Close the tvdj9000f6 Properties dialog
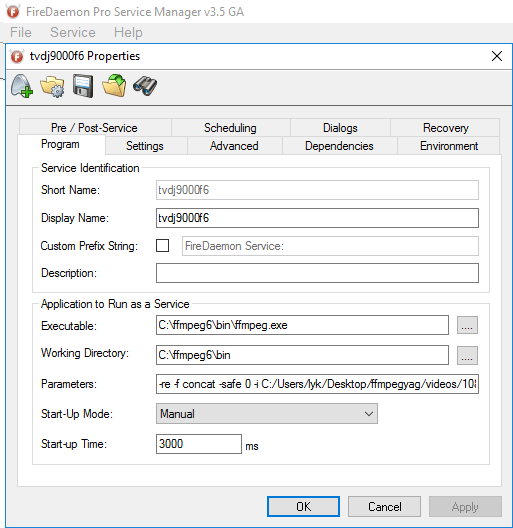The image size is (513, 528). click(x=497, y=56)
